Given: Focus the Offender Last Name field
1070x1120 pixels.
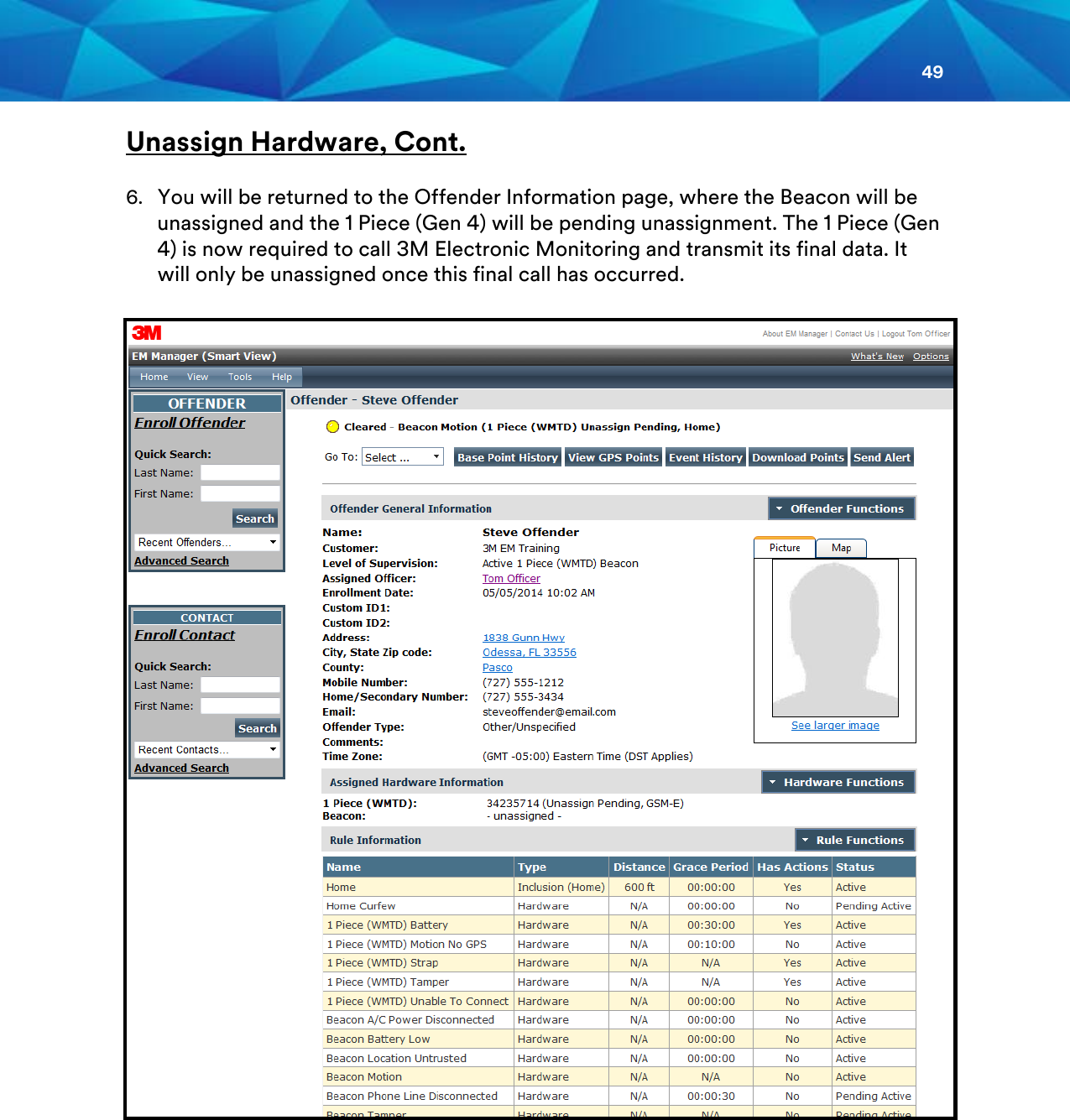Looking at the screenshot, I should tap(240, 472).
